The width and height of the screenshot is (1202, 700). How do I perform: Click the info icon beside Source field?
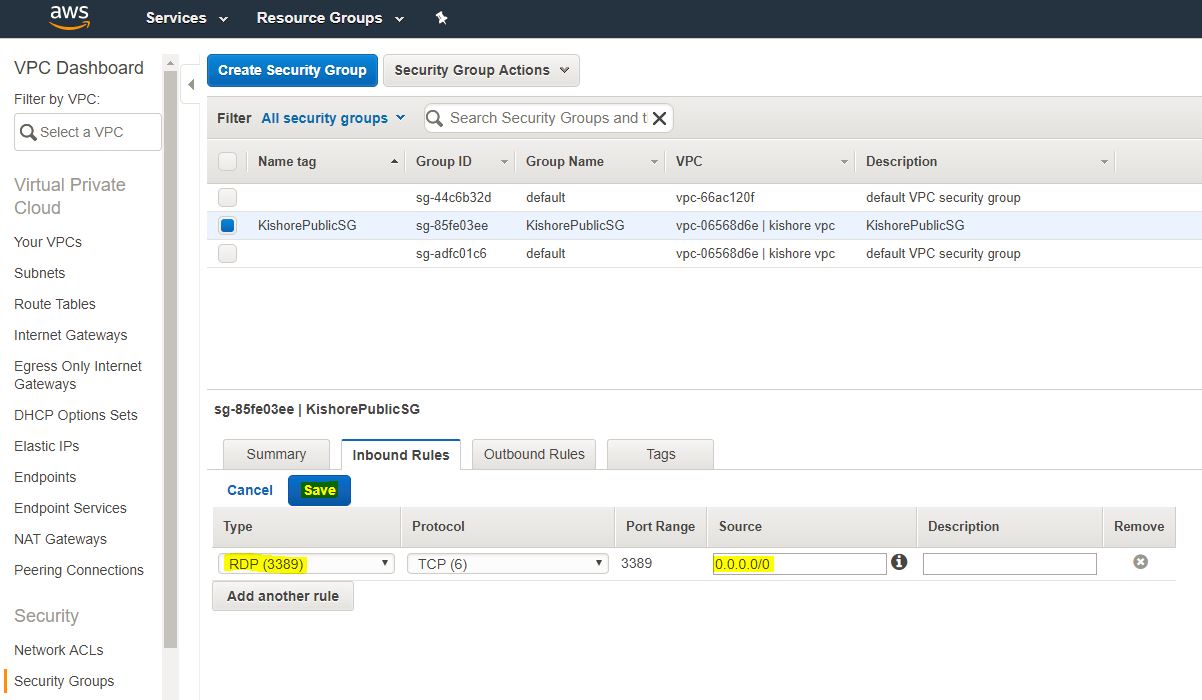(x=899, y=562)
